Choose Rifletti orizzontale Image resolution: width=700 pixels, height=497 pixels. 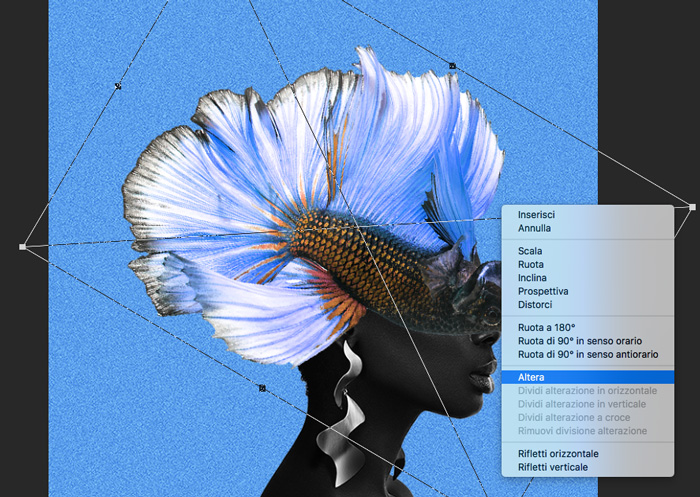[588, 454]
